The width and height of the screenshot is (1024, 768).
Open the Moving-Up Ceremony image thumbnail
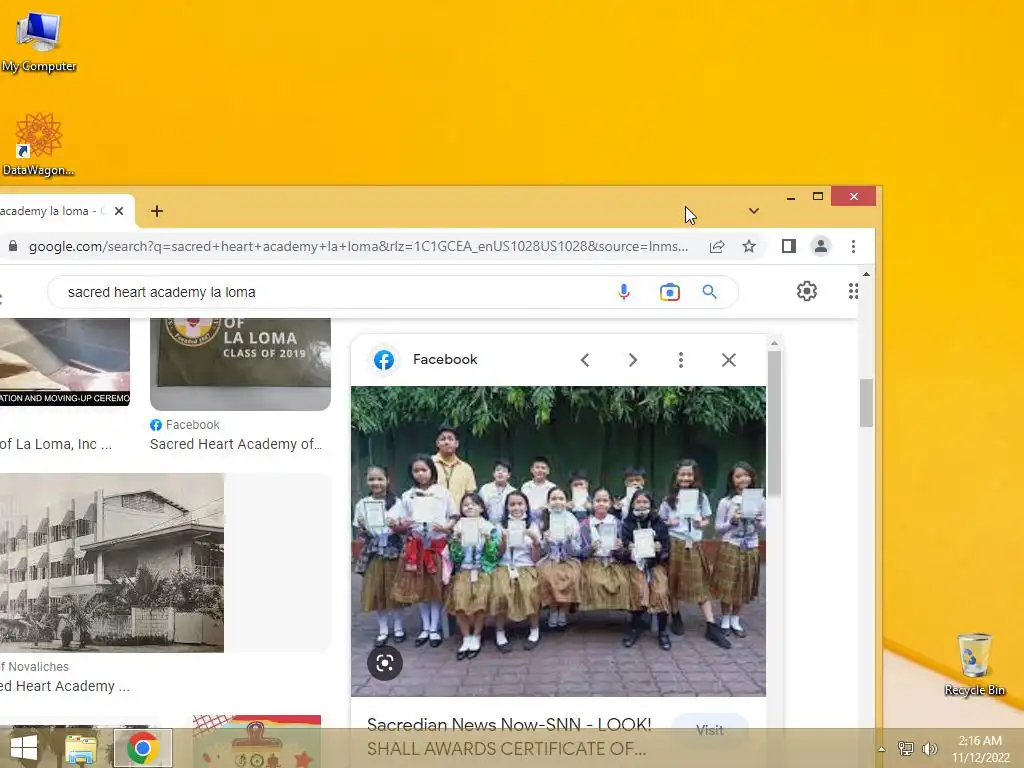(x=65, y=362)
